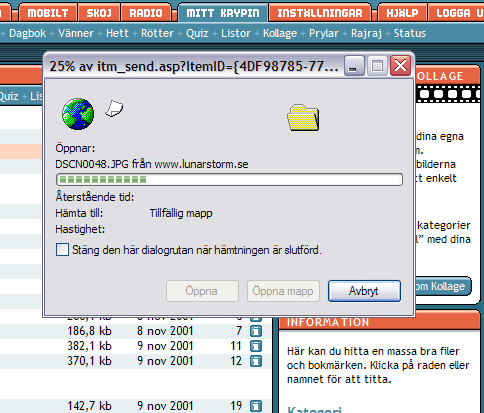Viewport: 484px width, 413px height.
Task: Click the yellow folder icon in dialog
Action: [x=303, y=117]
